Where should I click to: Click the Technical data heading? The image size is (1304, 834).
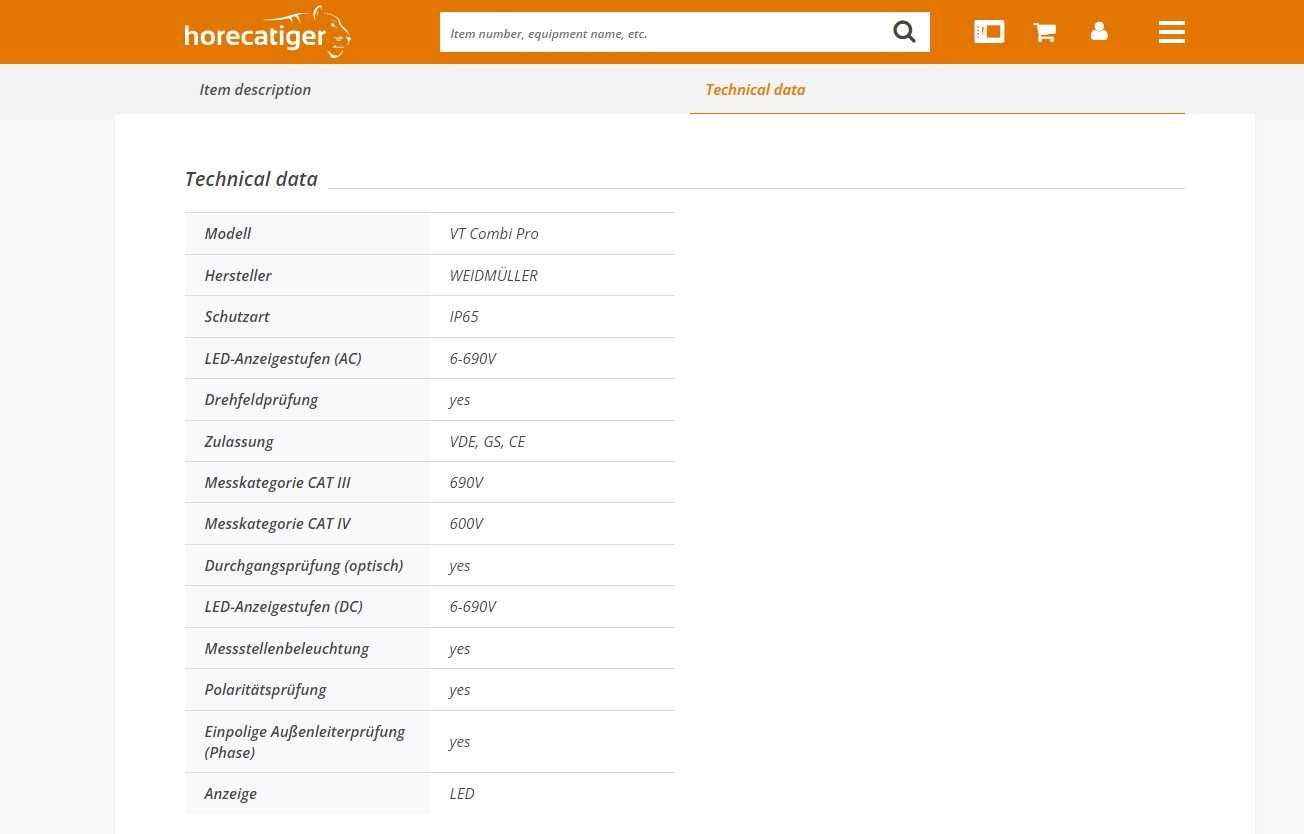point(251,179)
